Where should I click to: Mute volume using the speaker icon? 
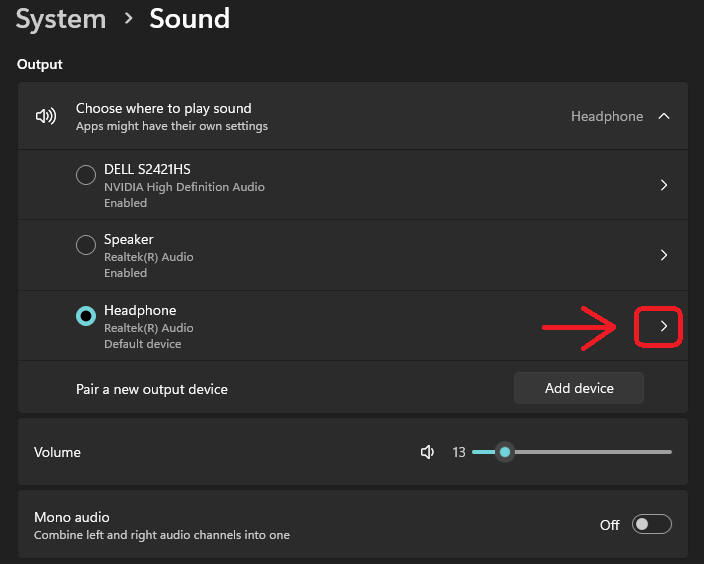(x=428, y=452)
